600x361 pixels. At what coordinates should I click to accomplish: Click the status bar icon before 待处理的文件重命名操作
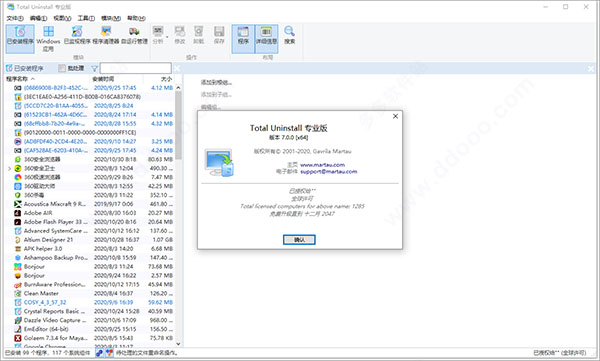point(109,353)
